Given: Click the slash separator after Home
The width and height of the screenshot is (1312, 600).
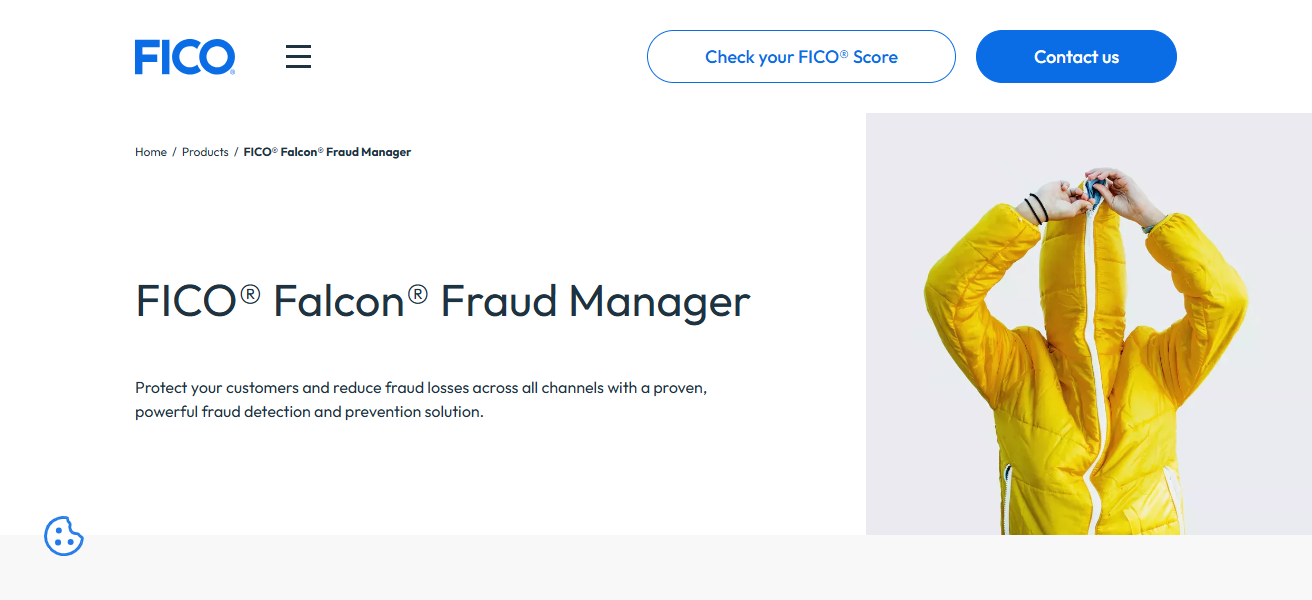Looking at the screenshot, I should (x=174, y=152).
